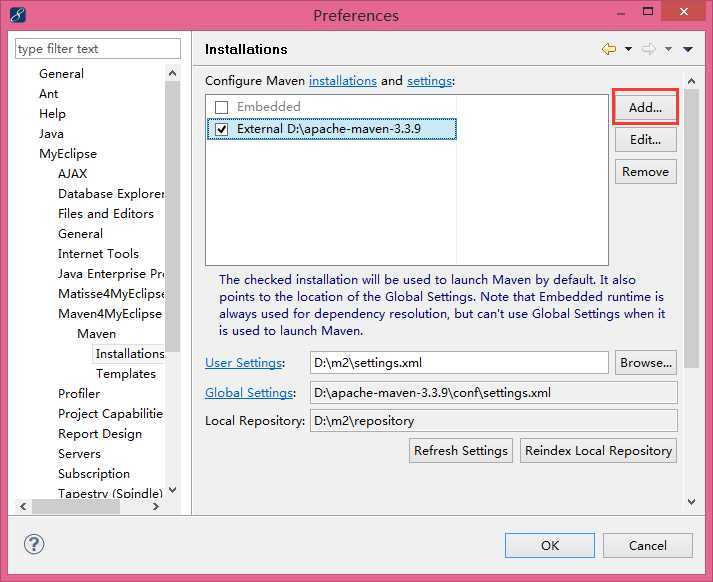
Task: Click the tree vertical scrollbar thumb
Action: point(172,216)
